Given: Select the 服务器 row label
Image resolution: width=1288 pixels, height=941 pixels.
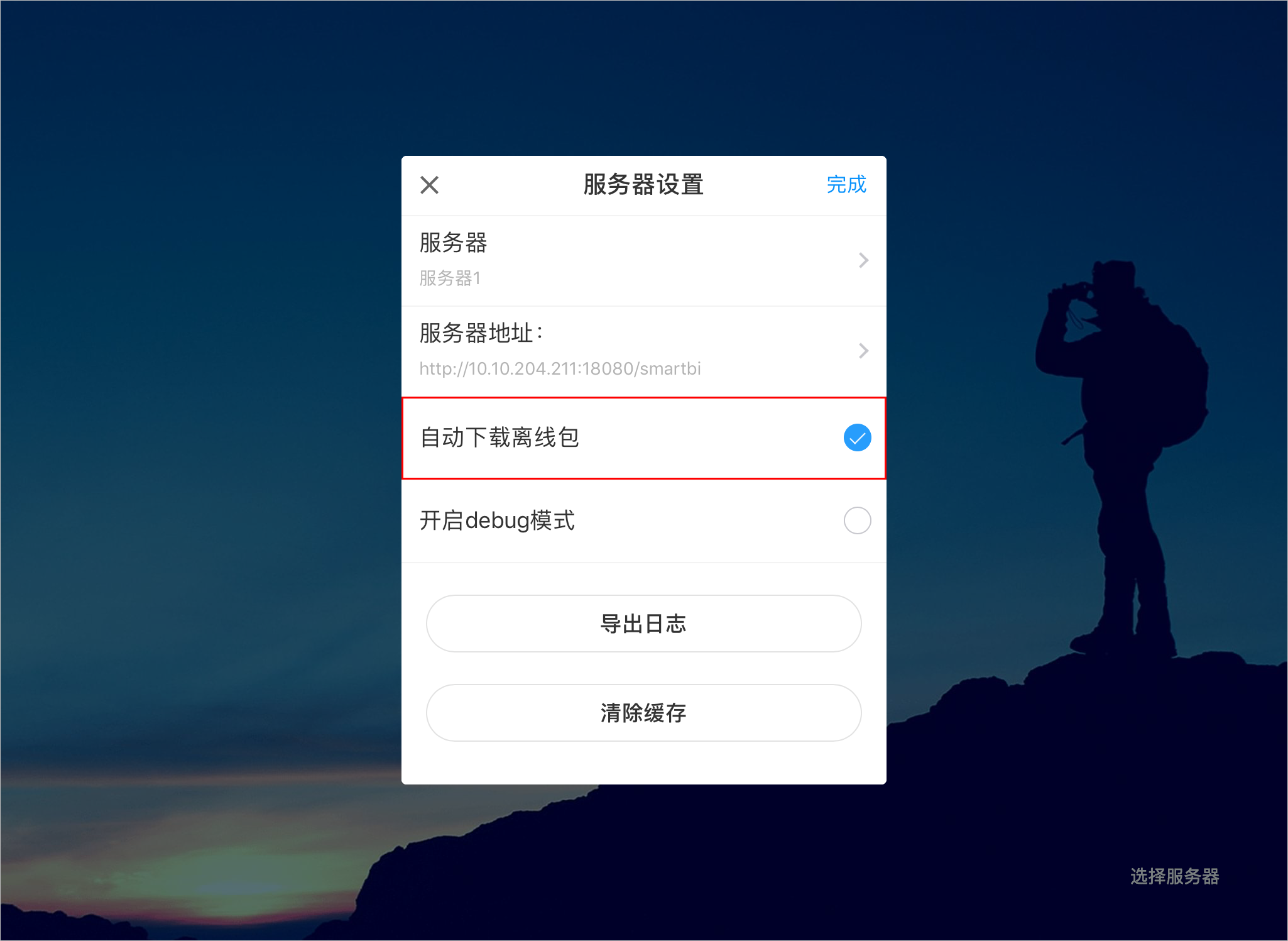Looking at the screenshot, I should pos(453,243).
